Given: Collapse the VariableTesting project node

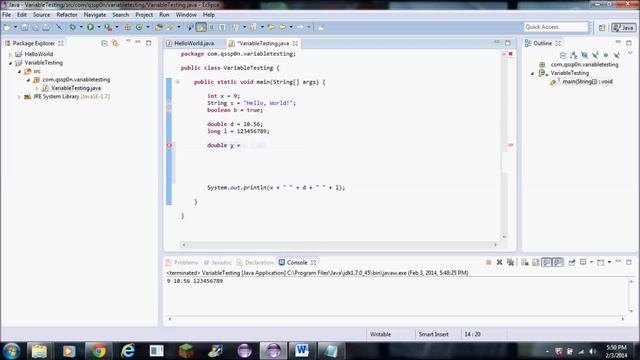Looking at the screenshot, I should point(11,63).
